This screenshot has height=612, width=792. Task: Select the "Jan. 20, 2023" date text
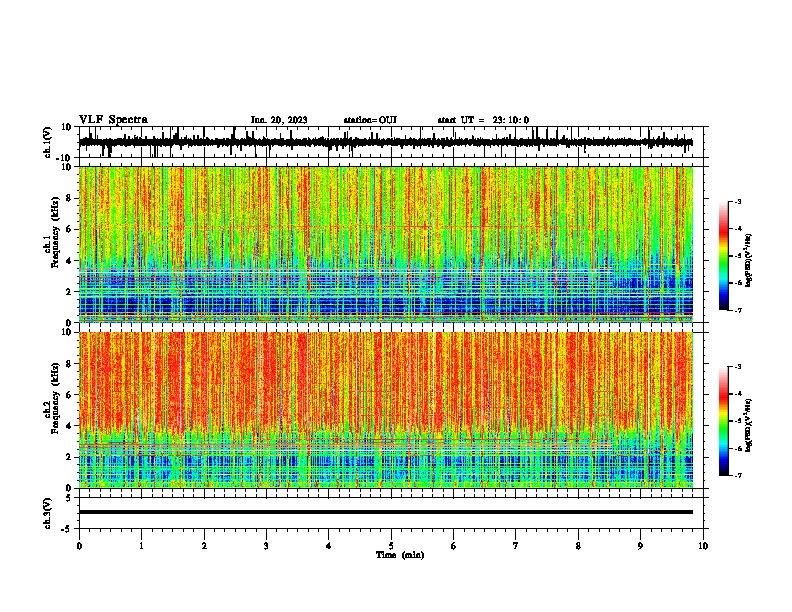279,120
